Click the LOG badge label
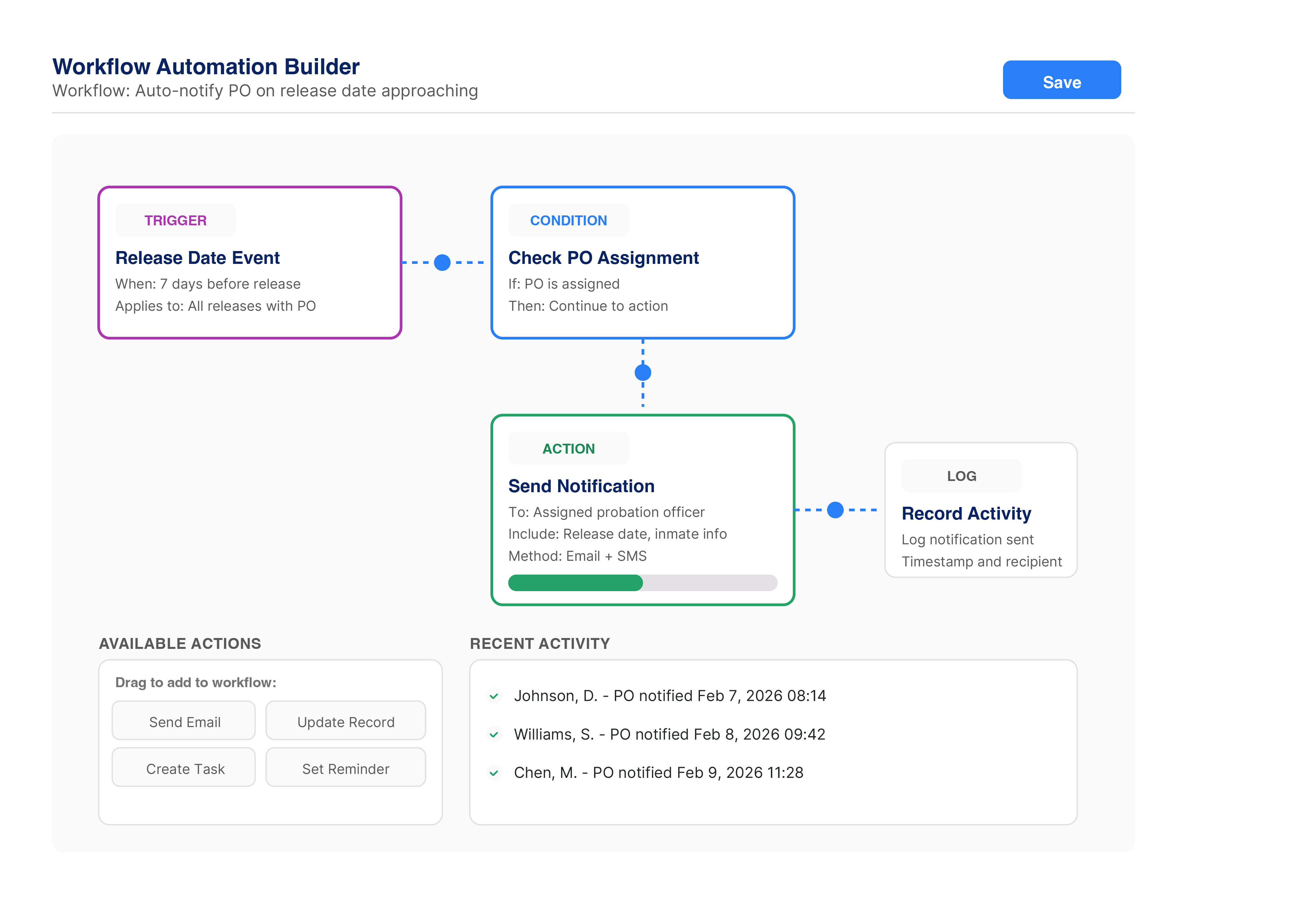1297x924 pixels. coord(962,476)
